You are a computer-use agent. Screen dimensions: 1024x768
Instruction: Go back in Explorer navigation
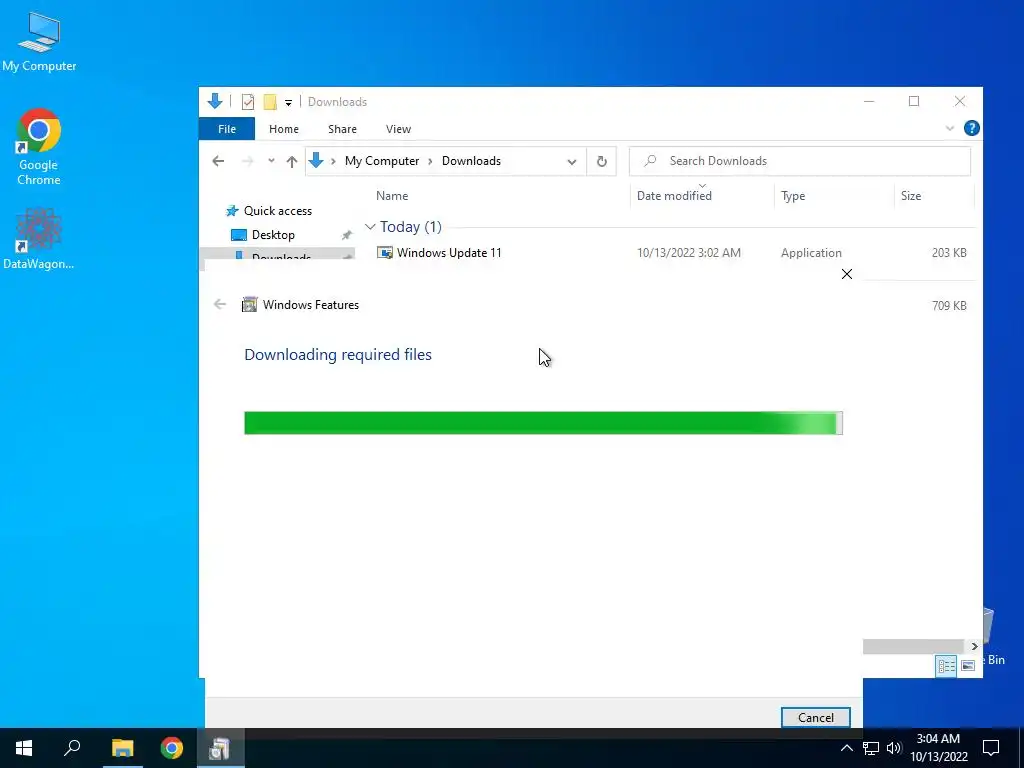218,161
